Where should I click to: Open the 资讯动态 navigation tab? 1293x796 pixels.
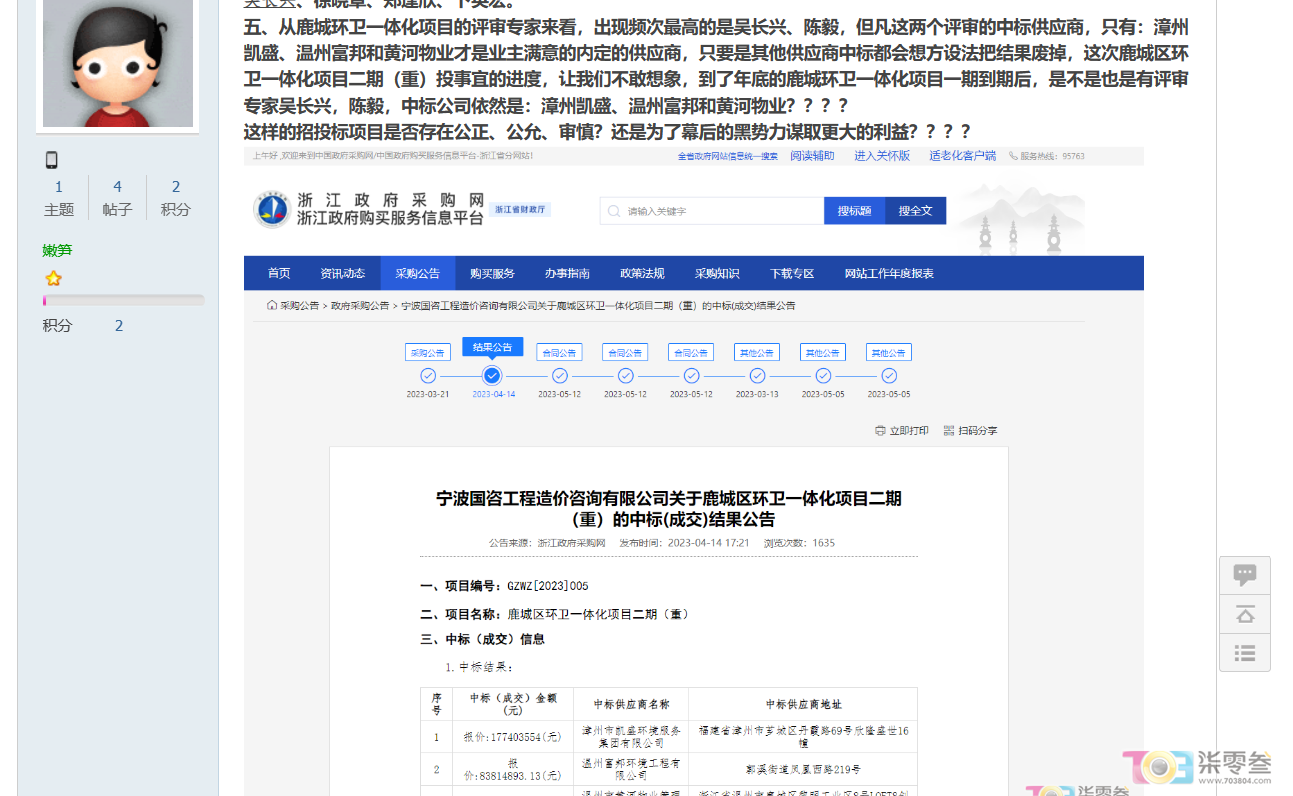pyautogui.click(x=343, y=273)
